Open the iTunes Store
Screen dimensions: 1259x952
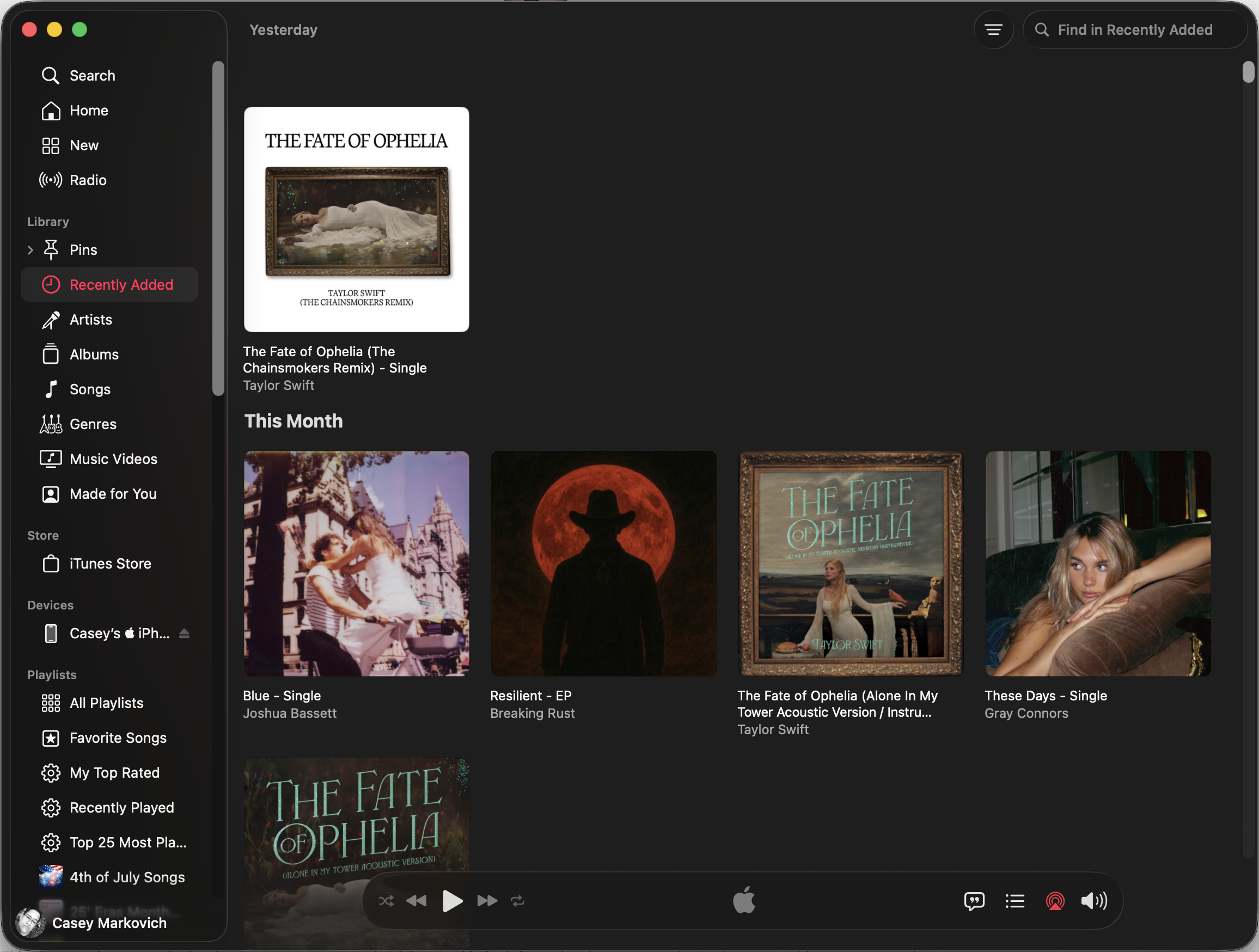(x=110, y=564)
